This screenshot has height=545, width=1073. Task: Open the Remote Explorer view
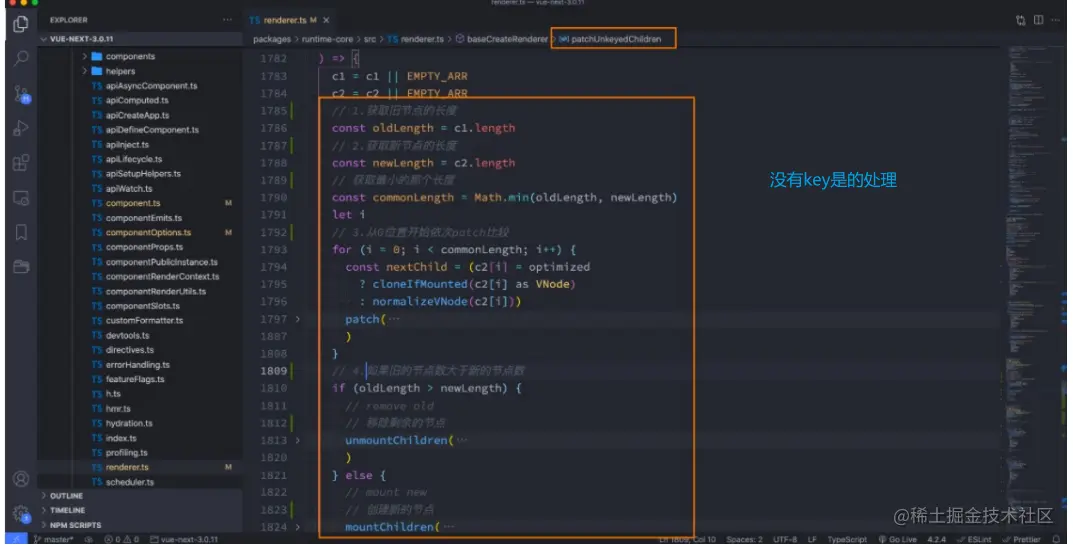[21, 198]
